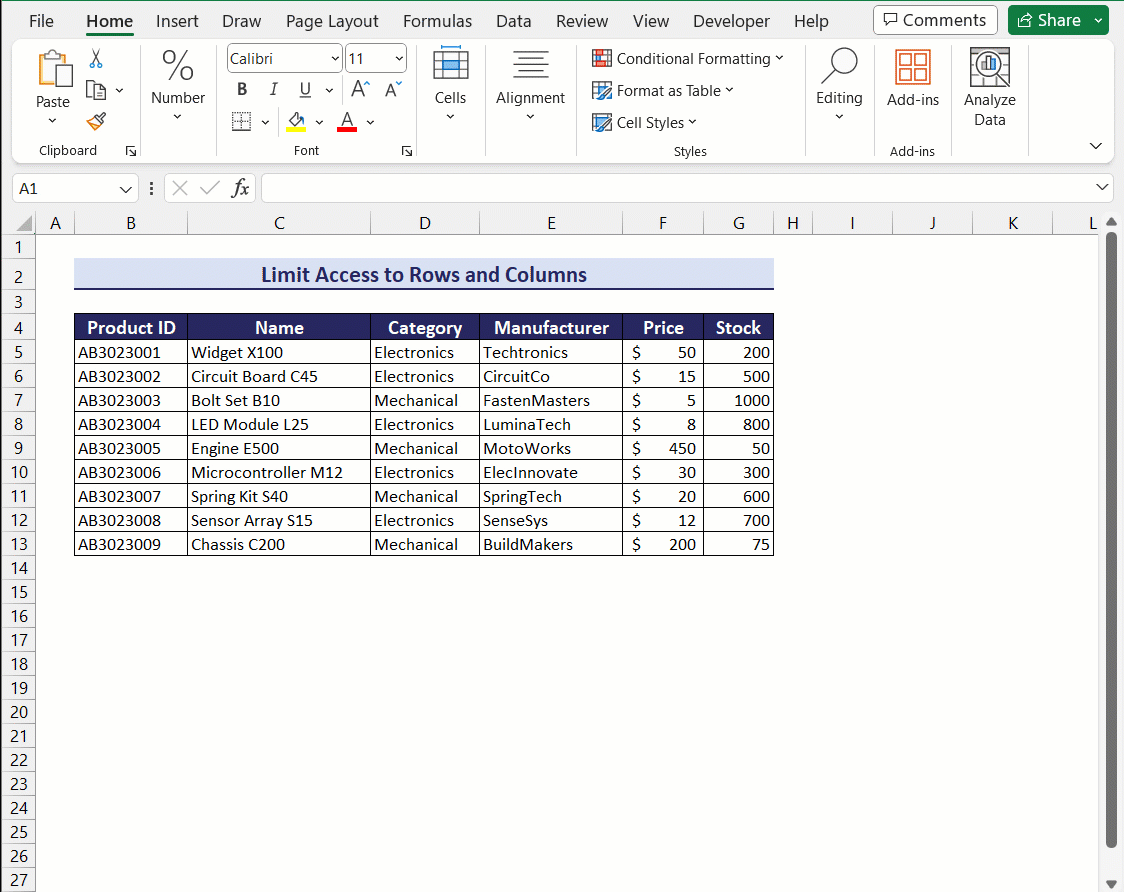
Task: Click the vertical scrollbar up arrow
Action: [1110, 222]
